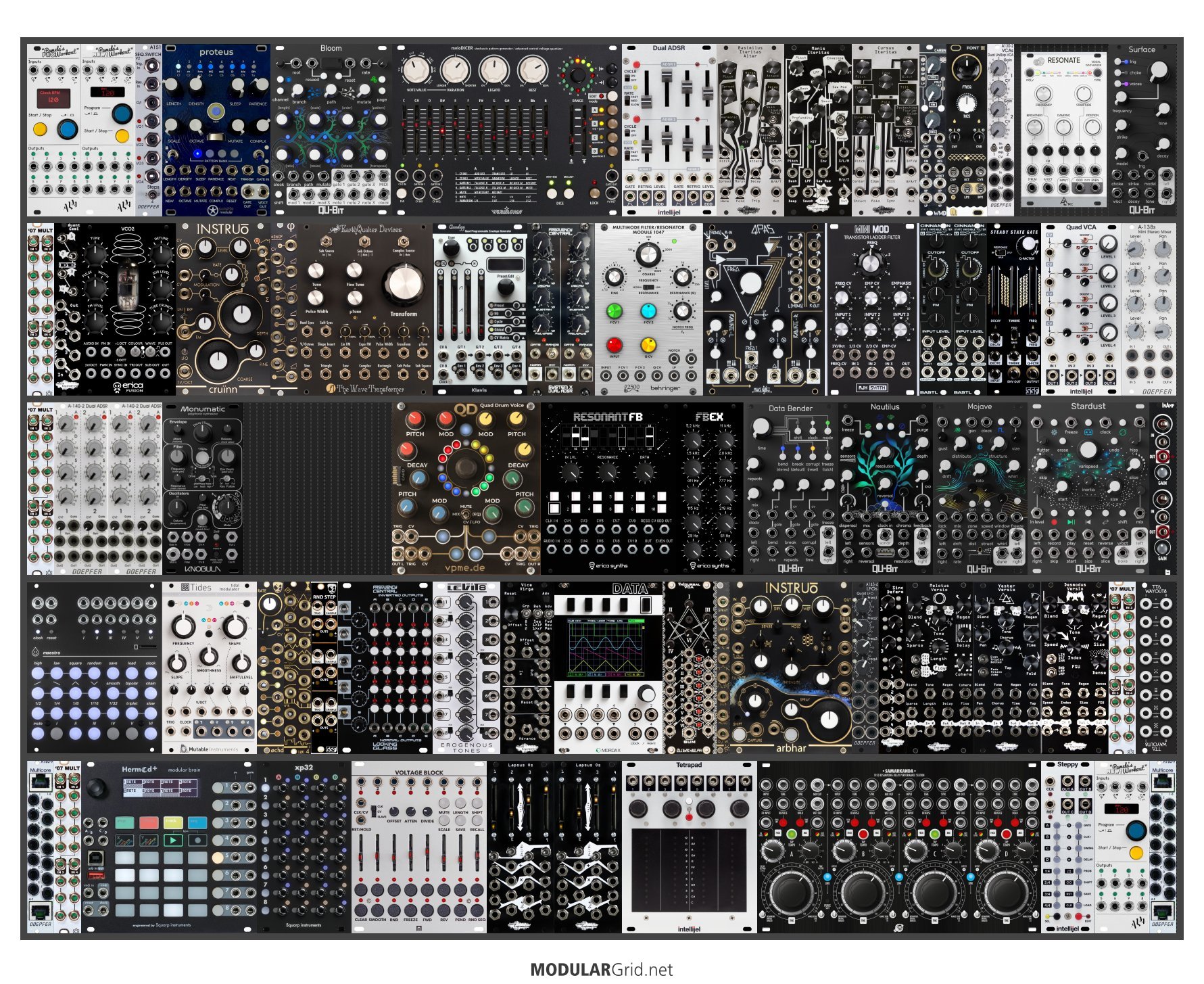Click the center encoder on QD Quad Drum Voice
1204x984 pixels.
(x=466, y=468)
